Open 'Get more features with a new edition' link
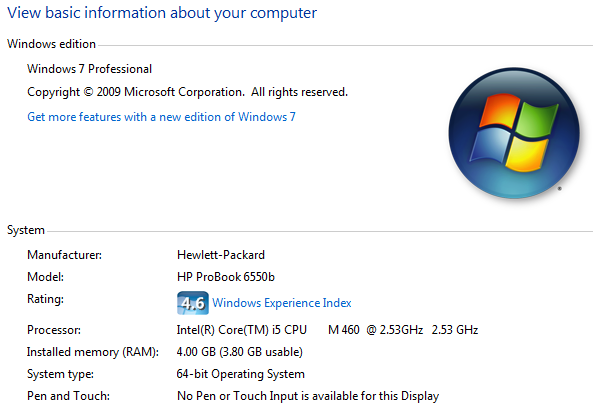599x415 pixels. point(161,117)
